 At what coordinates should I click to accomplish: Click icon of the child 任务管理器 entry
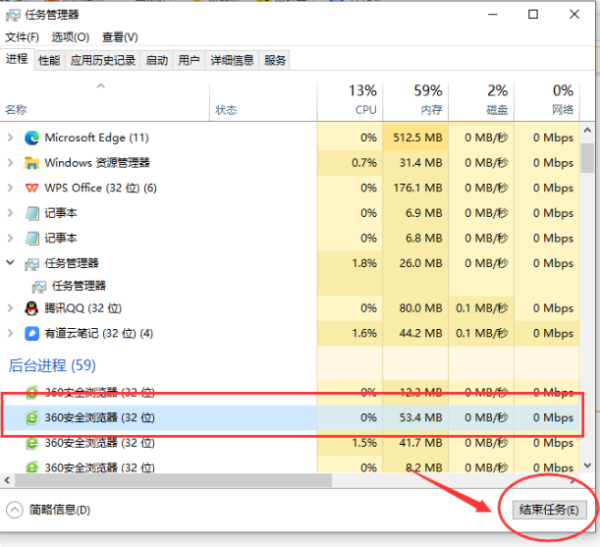[39, 286]
